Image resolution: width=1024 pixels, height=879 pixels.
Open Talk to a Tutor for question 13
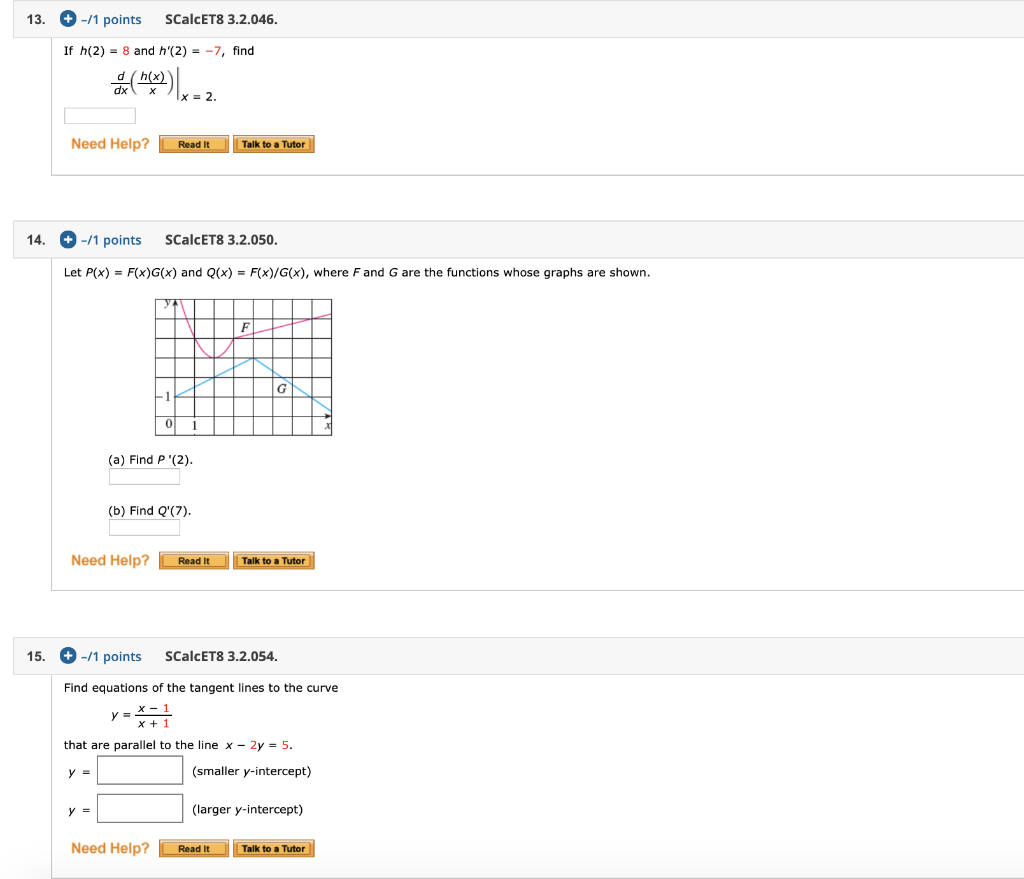[273, 143]
